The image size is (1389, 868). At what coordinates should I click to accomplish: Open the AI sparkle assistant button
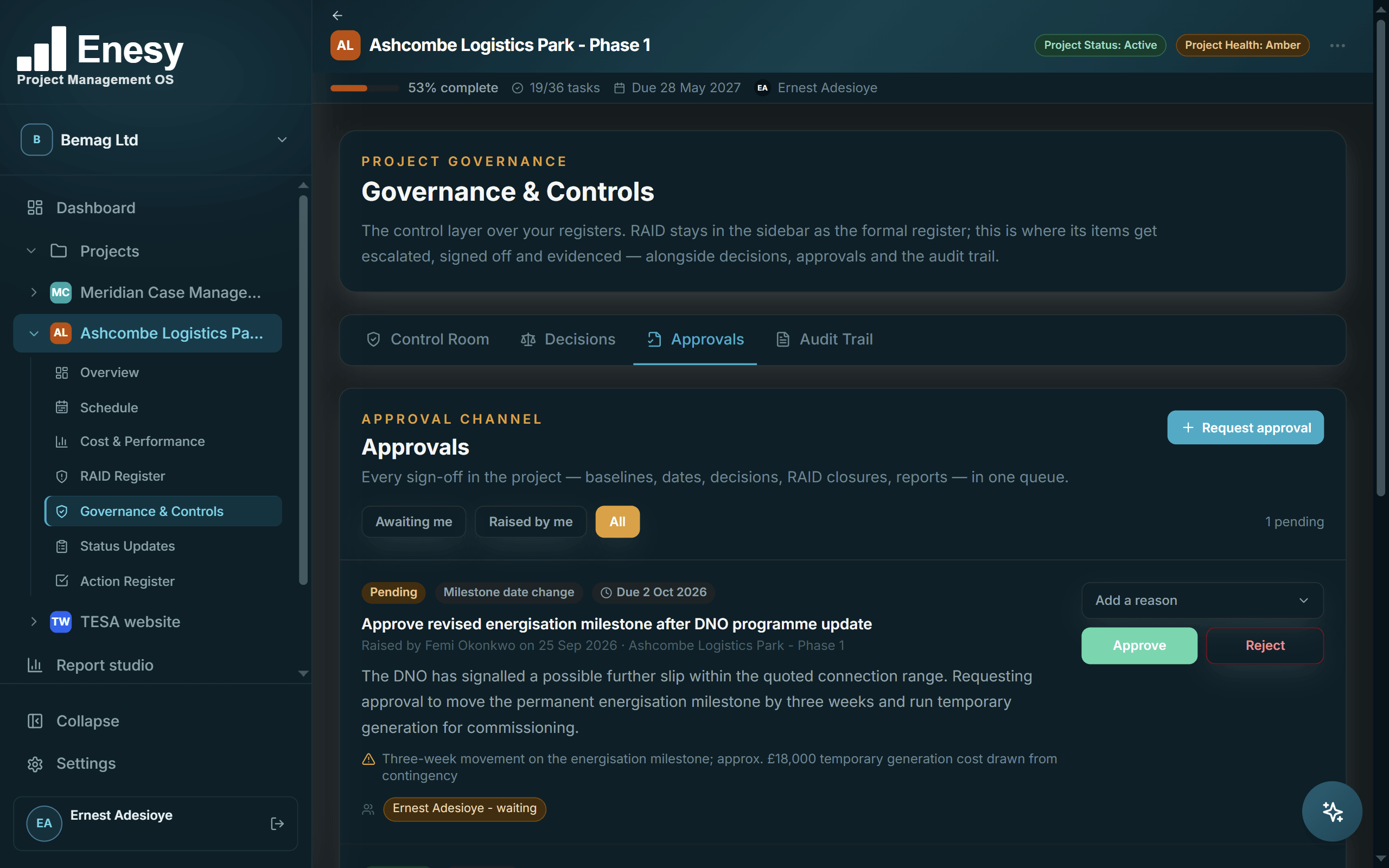tap(1332, 812)
